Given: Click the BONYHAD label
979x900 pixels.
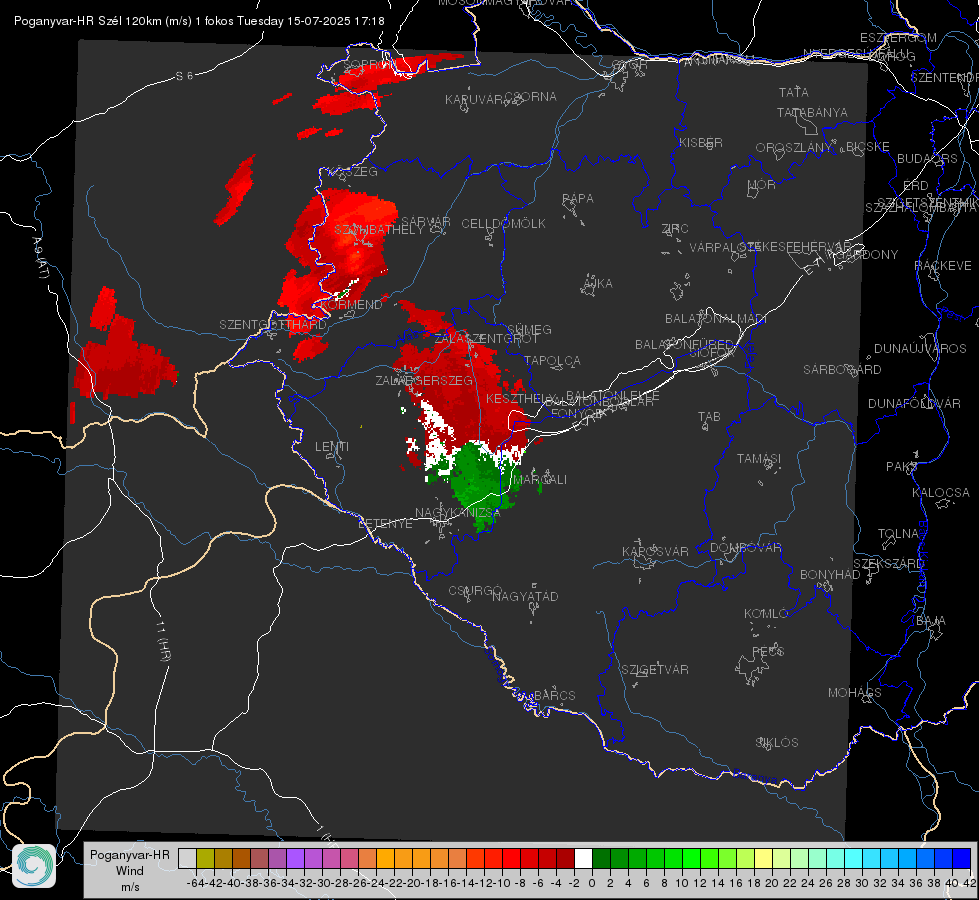Looking at the screenshot, I should point(830,575).
